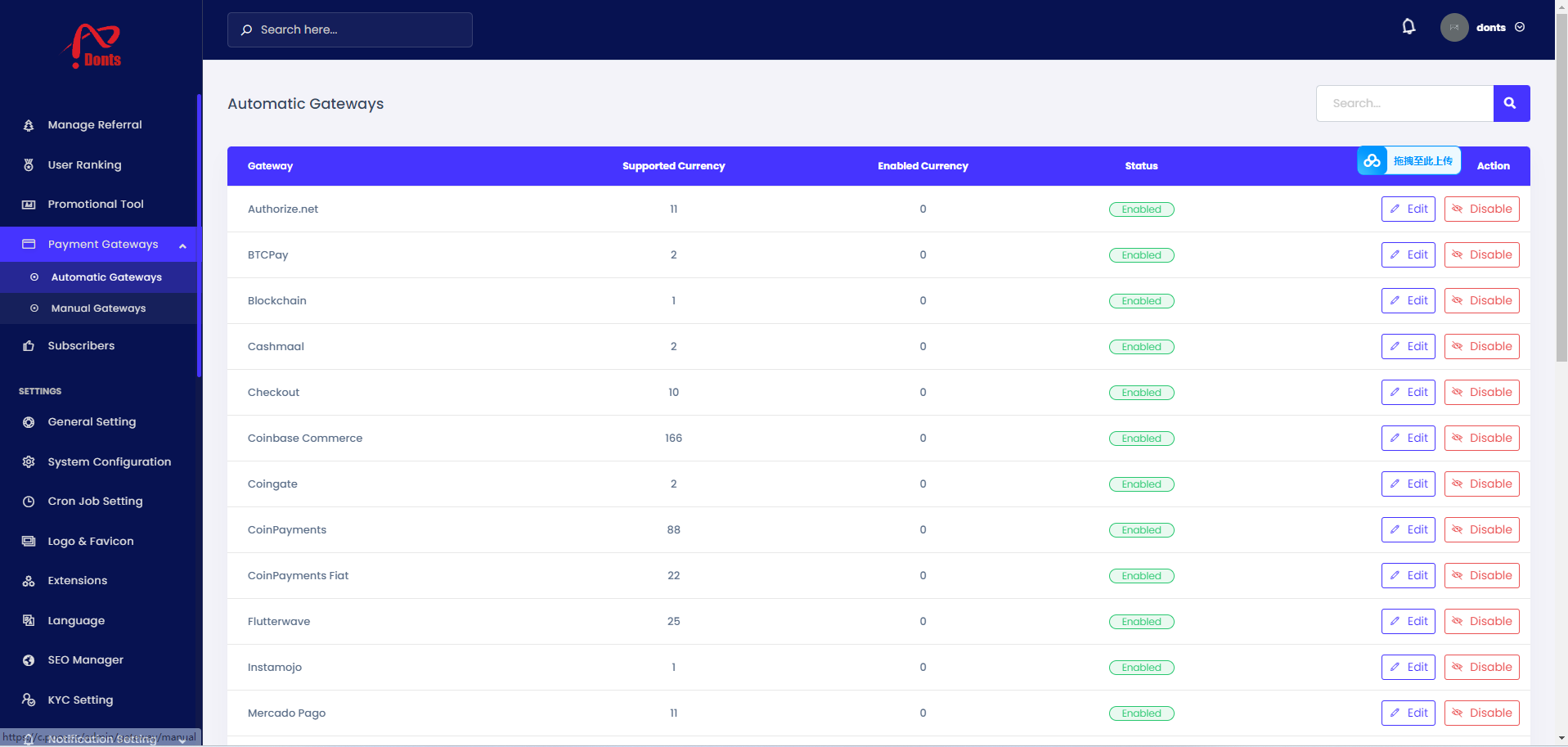
Task: Click the Supported Currency column header
Action: tap(673, 166)
